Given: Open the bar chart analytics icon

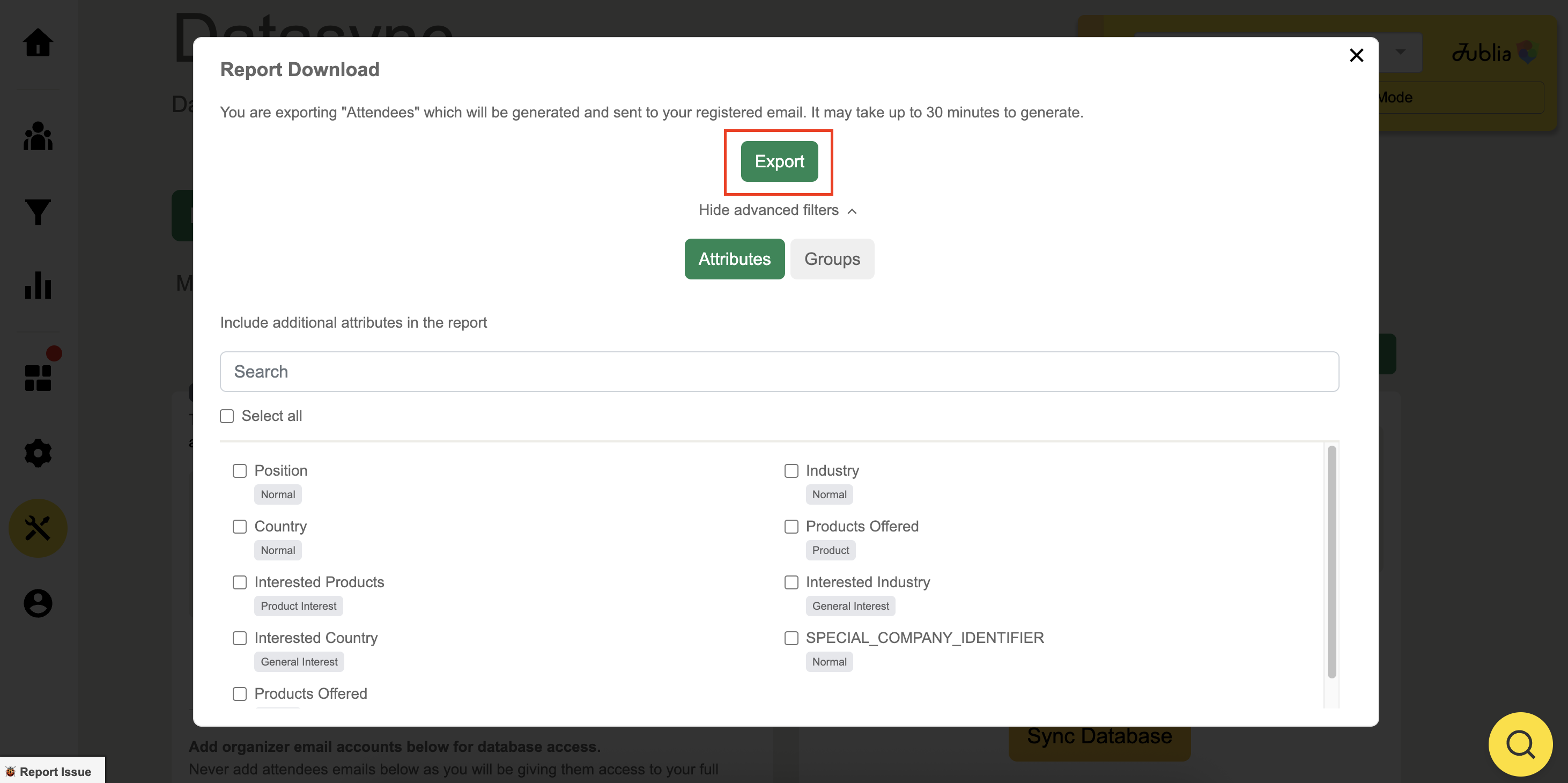Looking at the screenshot, I should (x=38, y=285).
